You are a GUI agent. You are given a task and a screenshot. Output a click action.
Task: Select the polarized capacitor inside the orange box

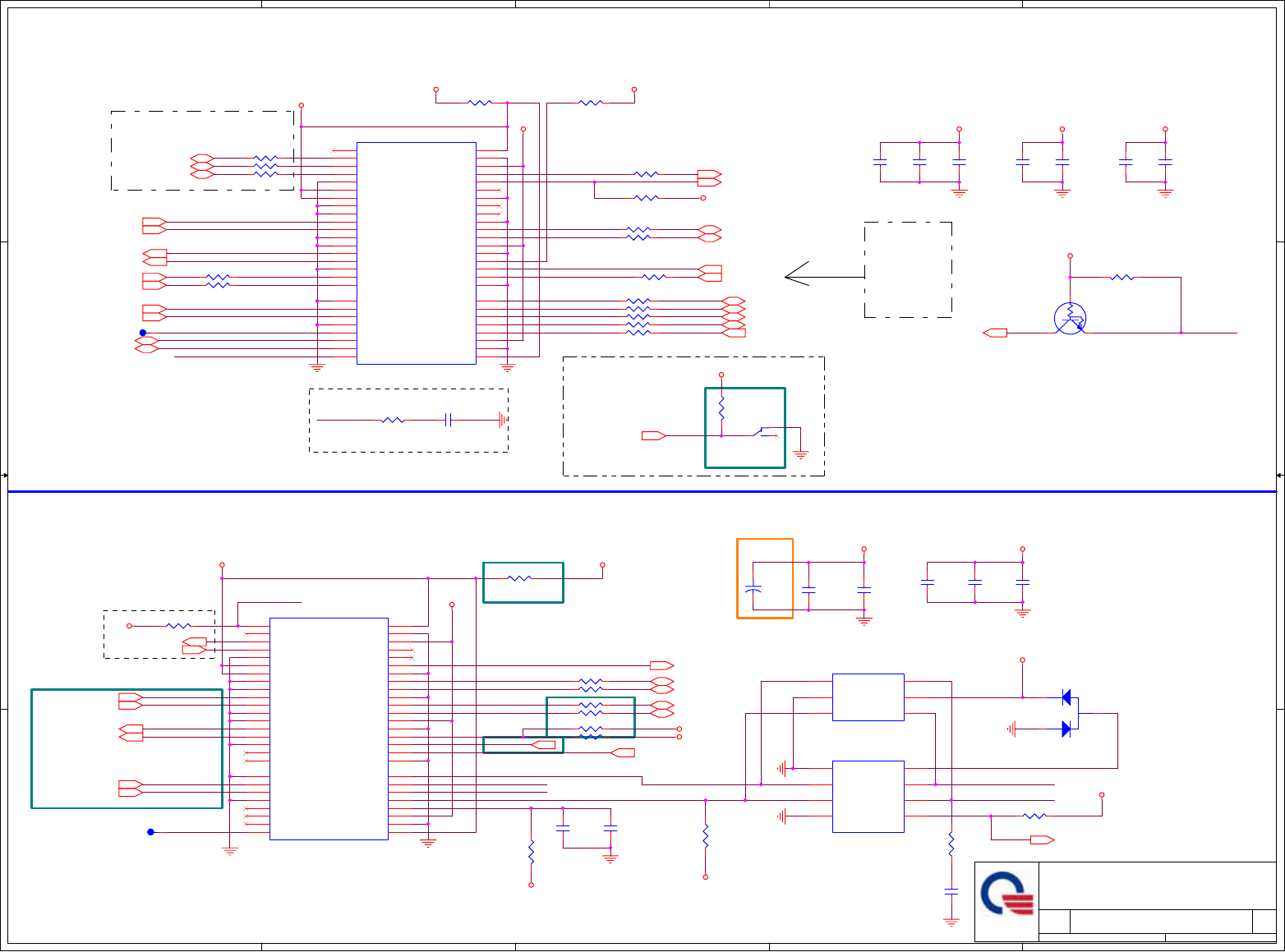click(753, 588)
